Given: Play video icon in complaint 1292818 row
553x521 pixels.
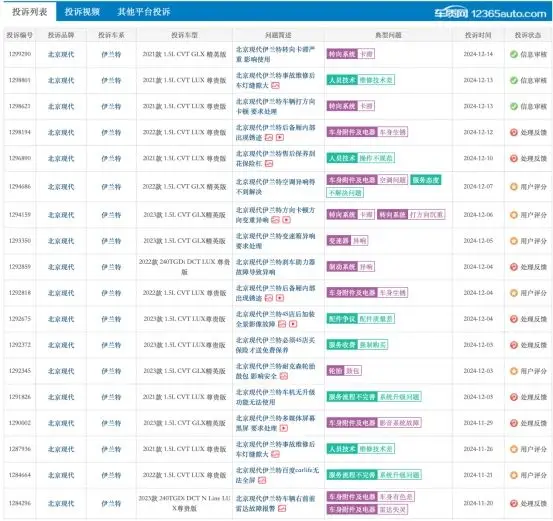Looking at the screenshot, I should point(280,298).
